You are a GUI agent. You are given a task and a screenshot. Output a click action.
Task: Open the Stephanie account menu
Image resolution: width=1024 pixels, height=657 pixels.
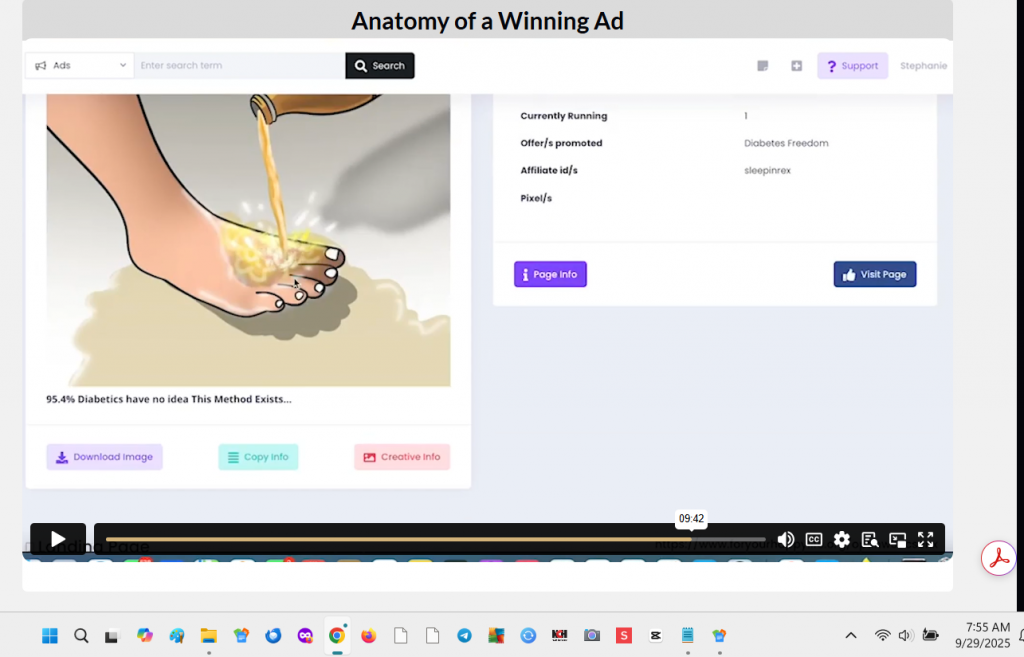(923, 66)
